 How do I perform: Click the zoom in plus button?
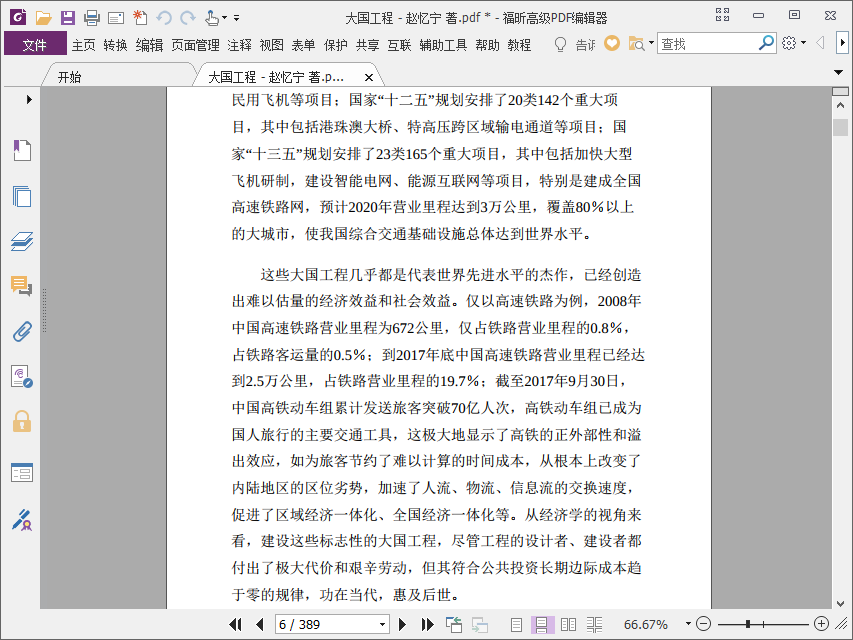pos(821,624)
